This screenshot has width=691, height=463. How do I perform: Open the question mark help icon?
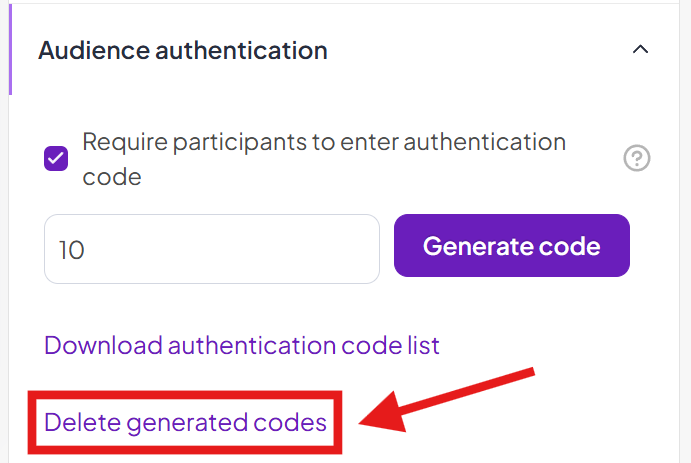[x=637, y=158]
